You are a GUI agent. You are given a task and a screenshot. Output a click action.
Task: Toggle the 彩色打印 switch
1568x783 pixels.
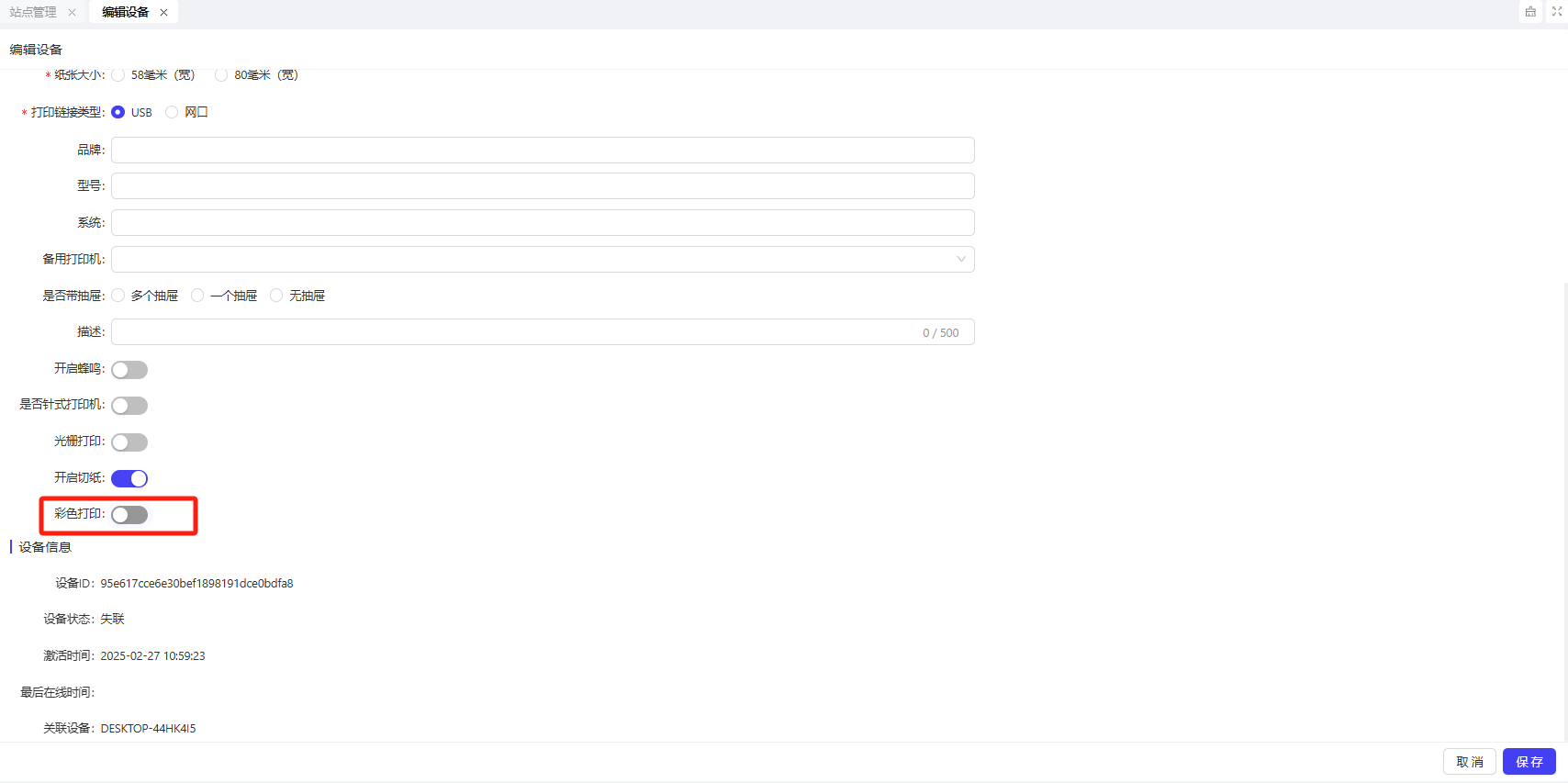tap(129, 515)
